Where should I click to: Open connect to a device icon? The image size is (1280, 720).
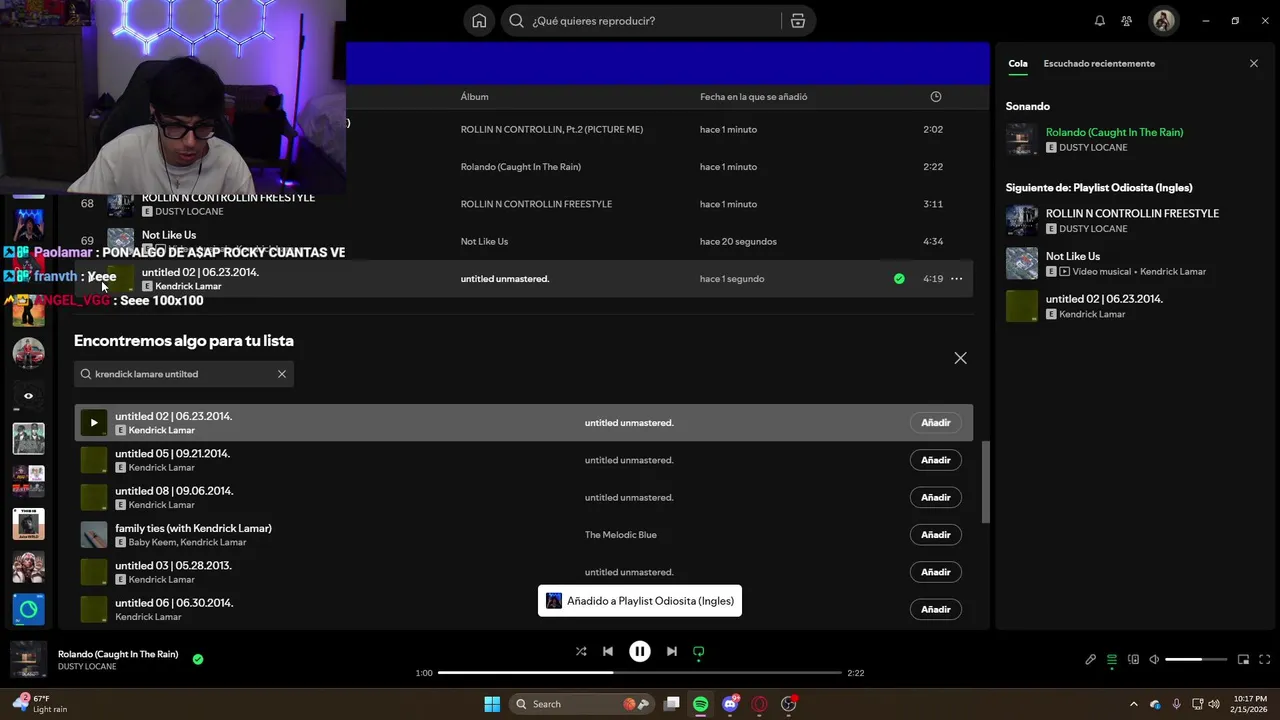point(1133,660)
